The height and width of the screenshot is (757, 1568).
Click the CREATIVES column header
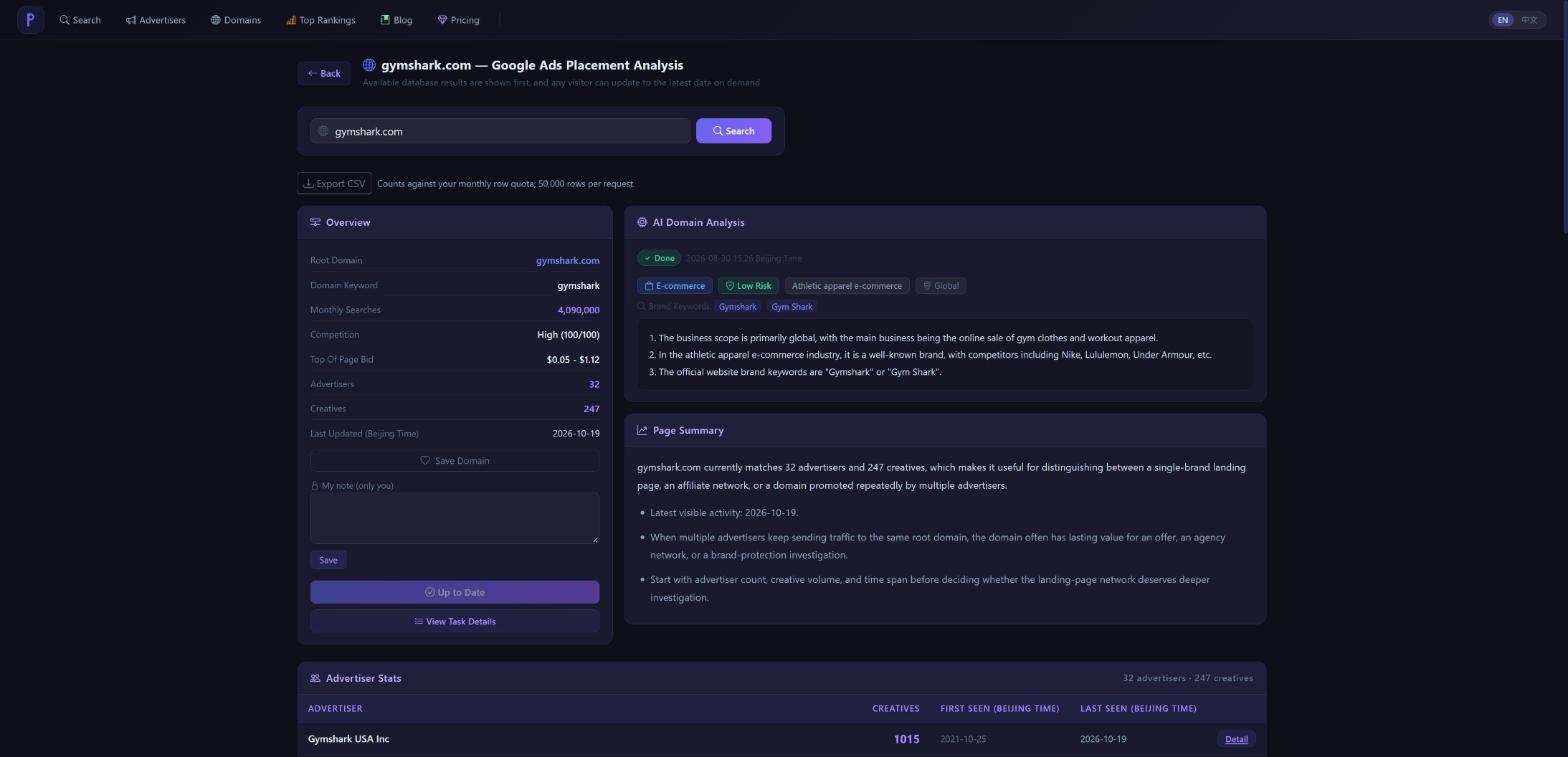click(x=895, y=709)
